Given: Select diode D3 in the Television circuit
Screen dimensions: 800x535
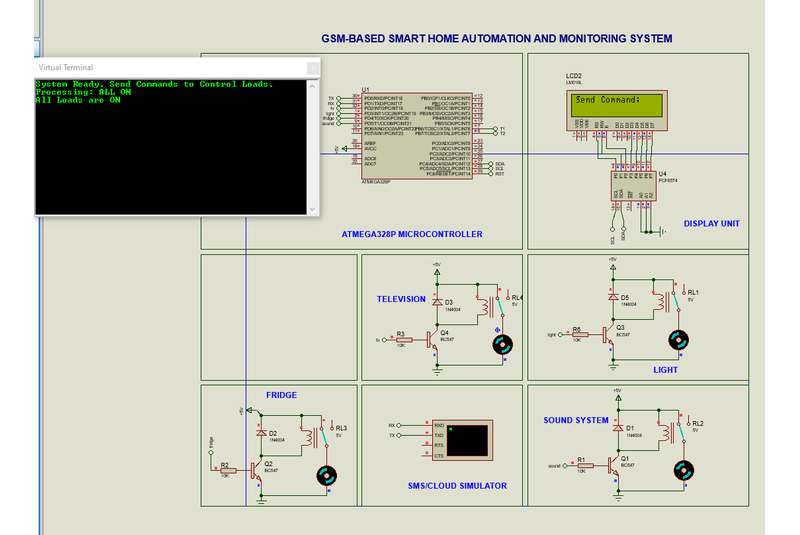Looking at the screenshot, I should (437, 302).
